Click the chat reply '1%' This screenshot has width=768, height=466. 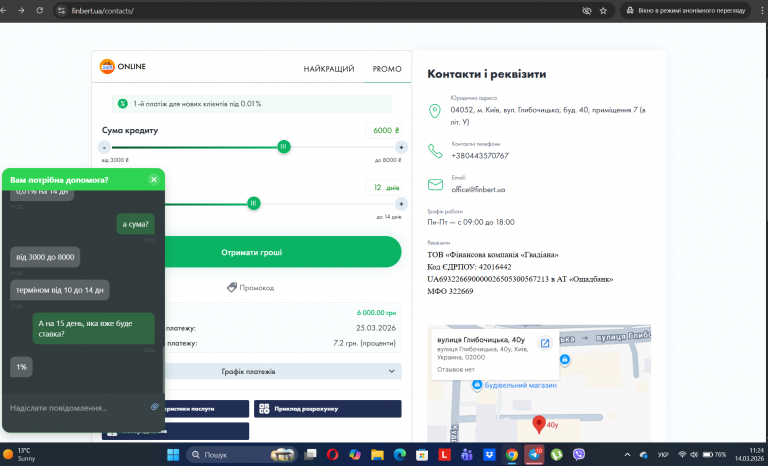[x=22, y=367]
